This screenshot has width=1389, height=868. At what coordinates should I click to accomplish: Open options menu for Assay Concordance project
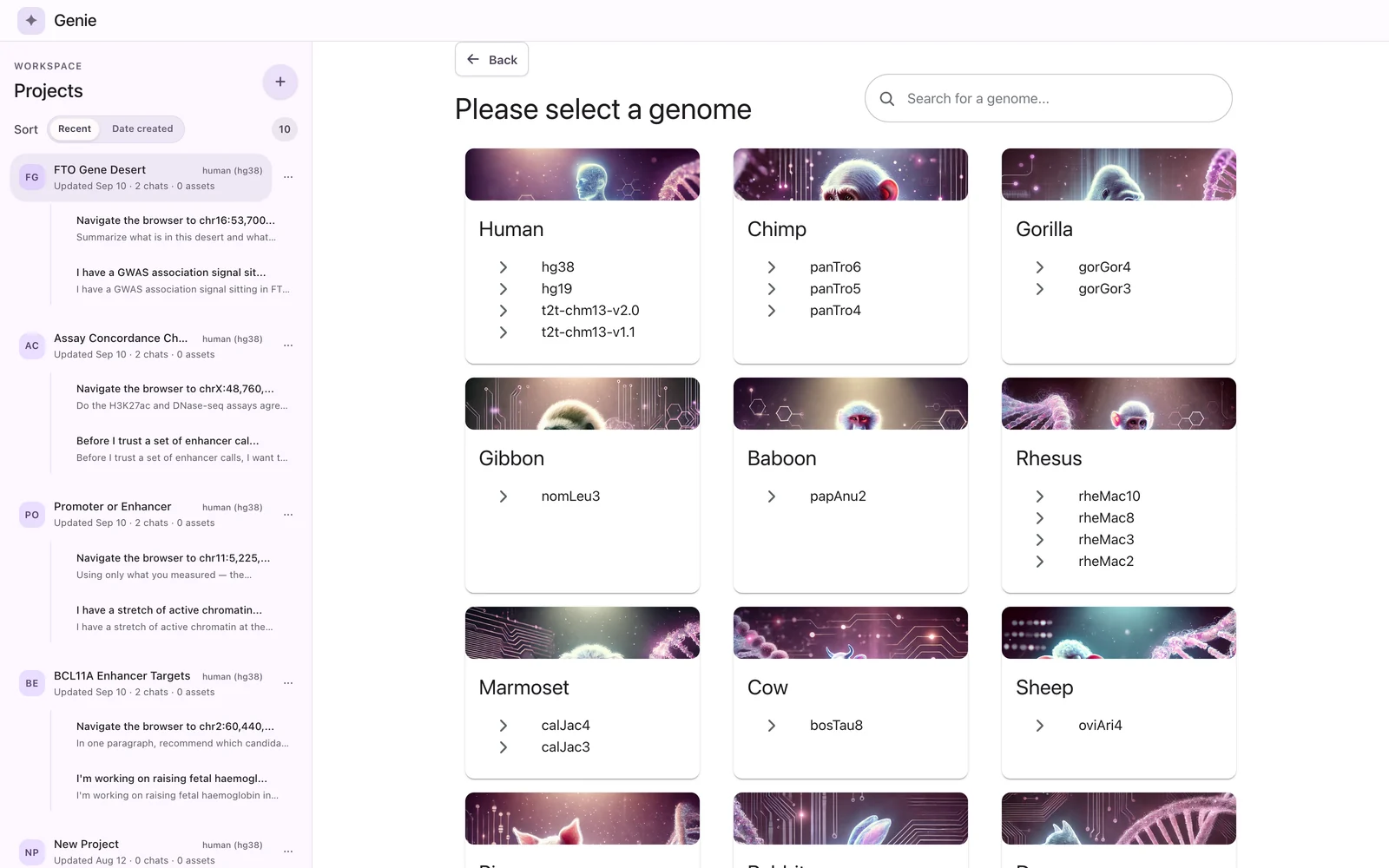tap(288, 345)
